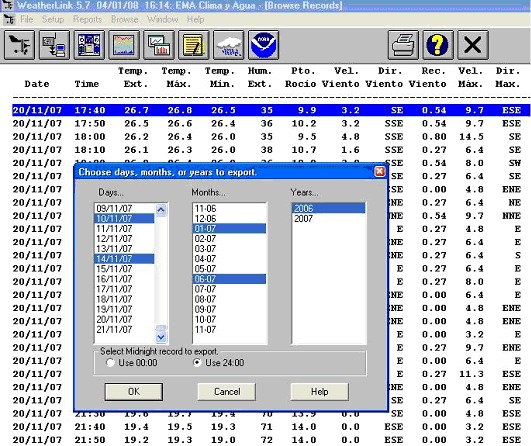
Task: Select day 13/11/07 in Days list
Action: tap(124, 249)
